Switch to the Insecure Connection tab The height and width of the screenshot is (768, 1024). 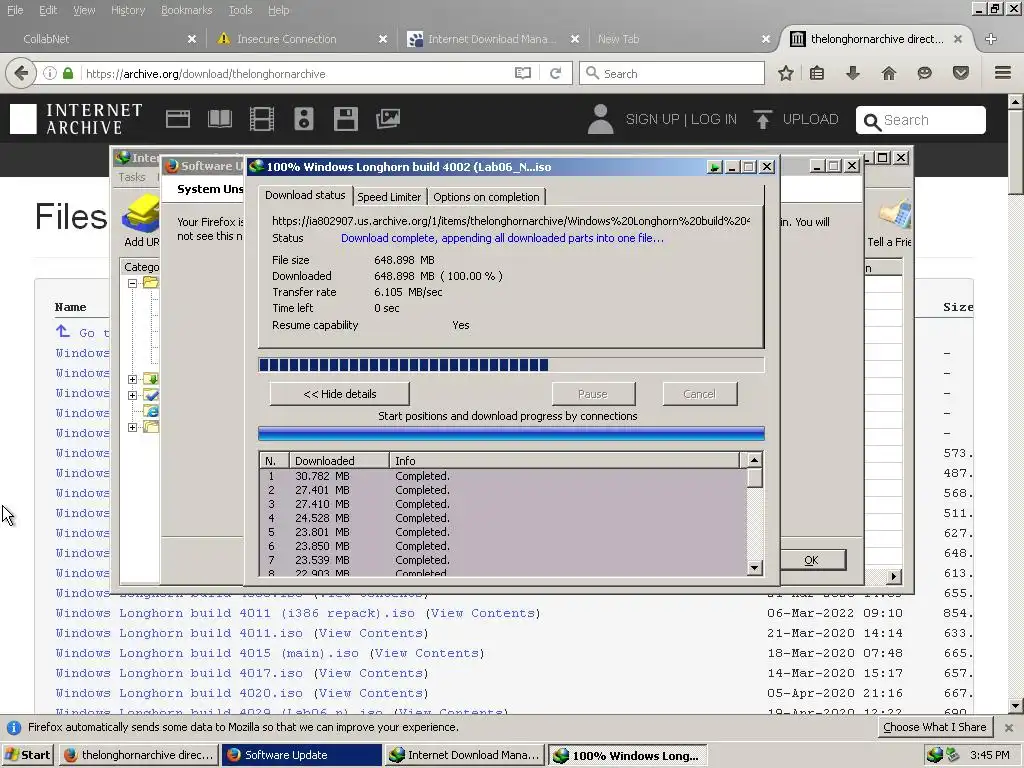[302, 39]
